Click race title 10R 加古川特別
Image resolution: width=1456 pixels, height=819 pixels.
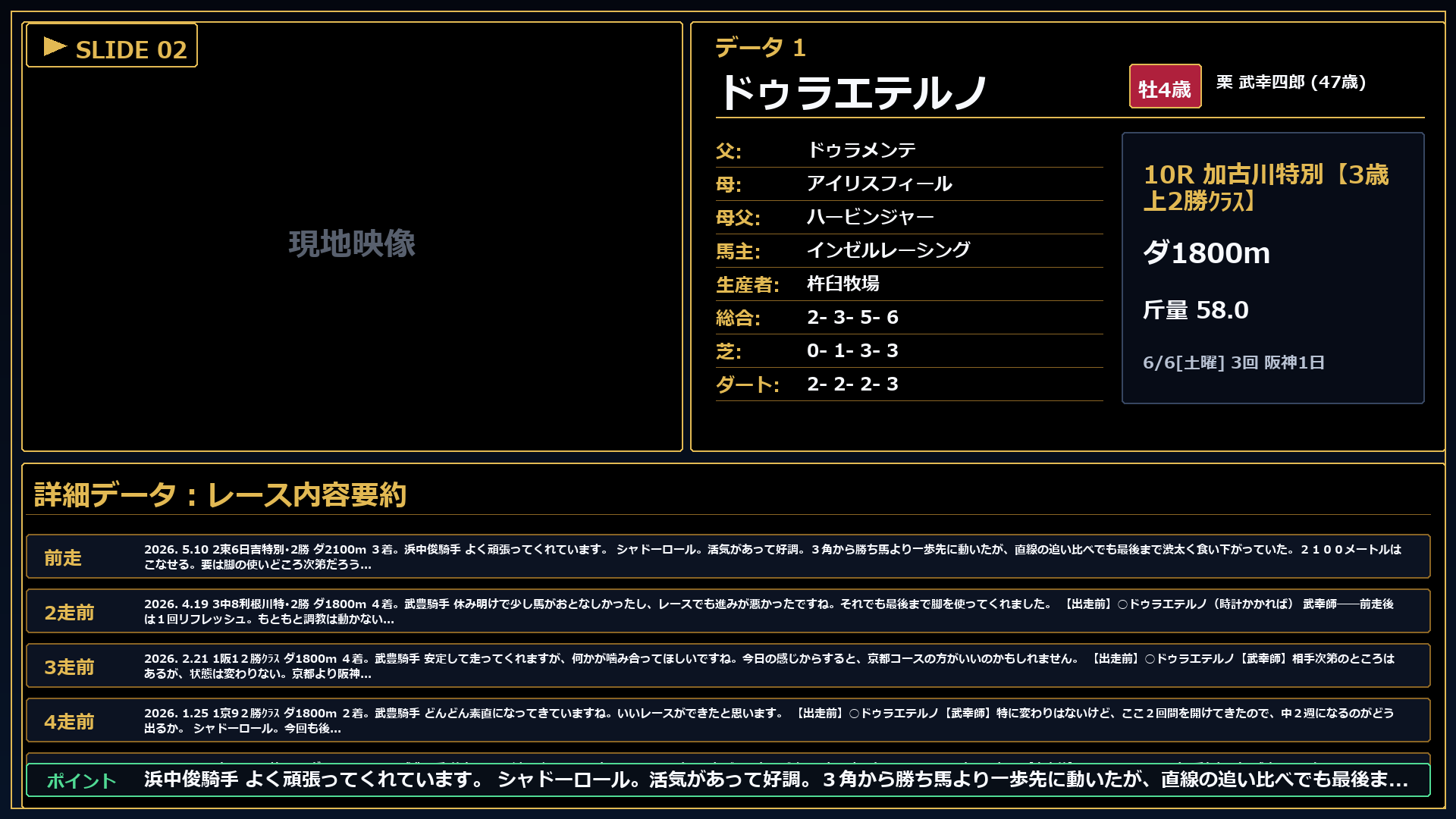(x=1266, y=187)
